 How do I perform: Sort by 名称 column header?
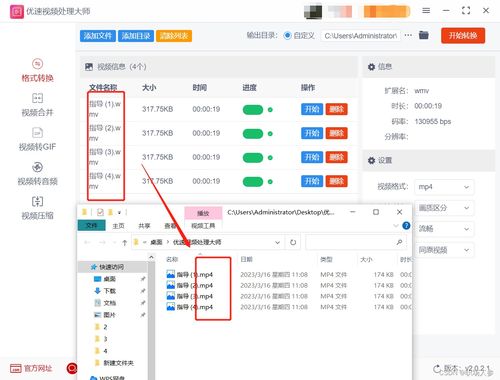tap(172, 259)
